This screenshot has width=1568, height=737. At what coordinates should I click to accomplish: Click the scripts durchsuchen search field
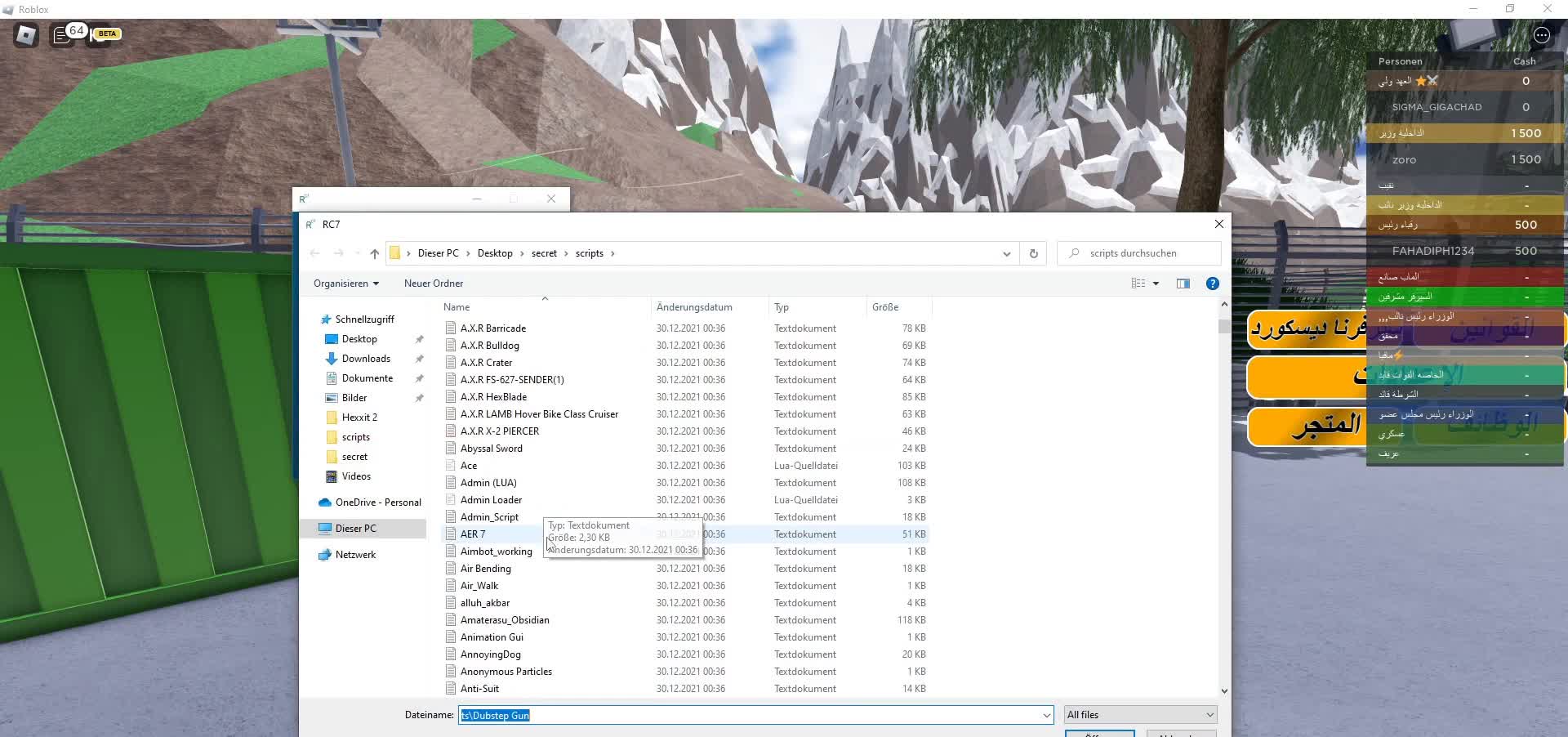[x=1139, y=253]
